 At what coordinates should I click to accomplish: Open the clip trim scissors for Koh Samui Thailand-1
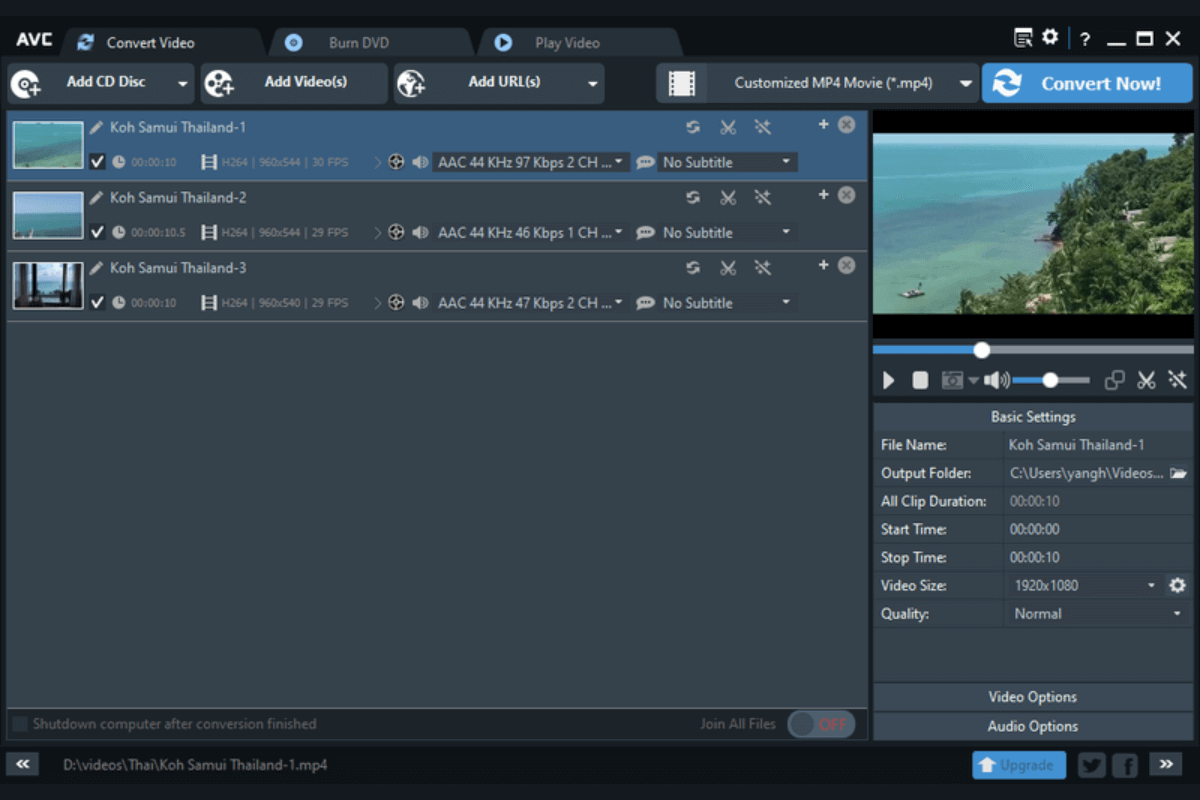tap(728, 127)
